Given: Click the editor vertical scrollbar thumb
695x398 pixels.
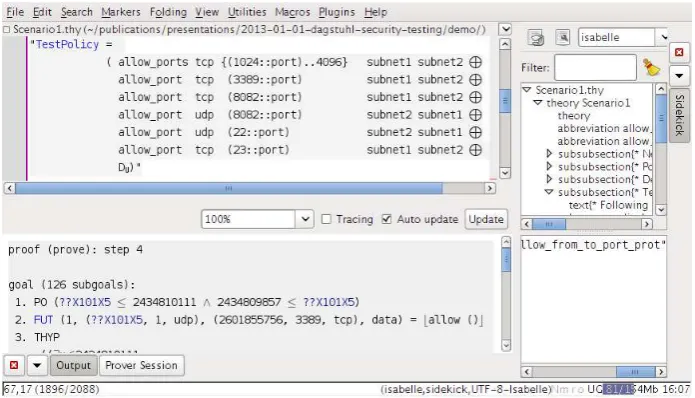Looking at the screenshot, I should pyautogui.click(x=505, y=101).
